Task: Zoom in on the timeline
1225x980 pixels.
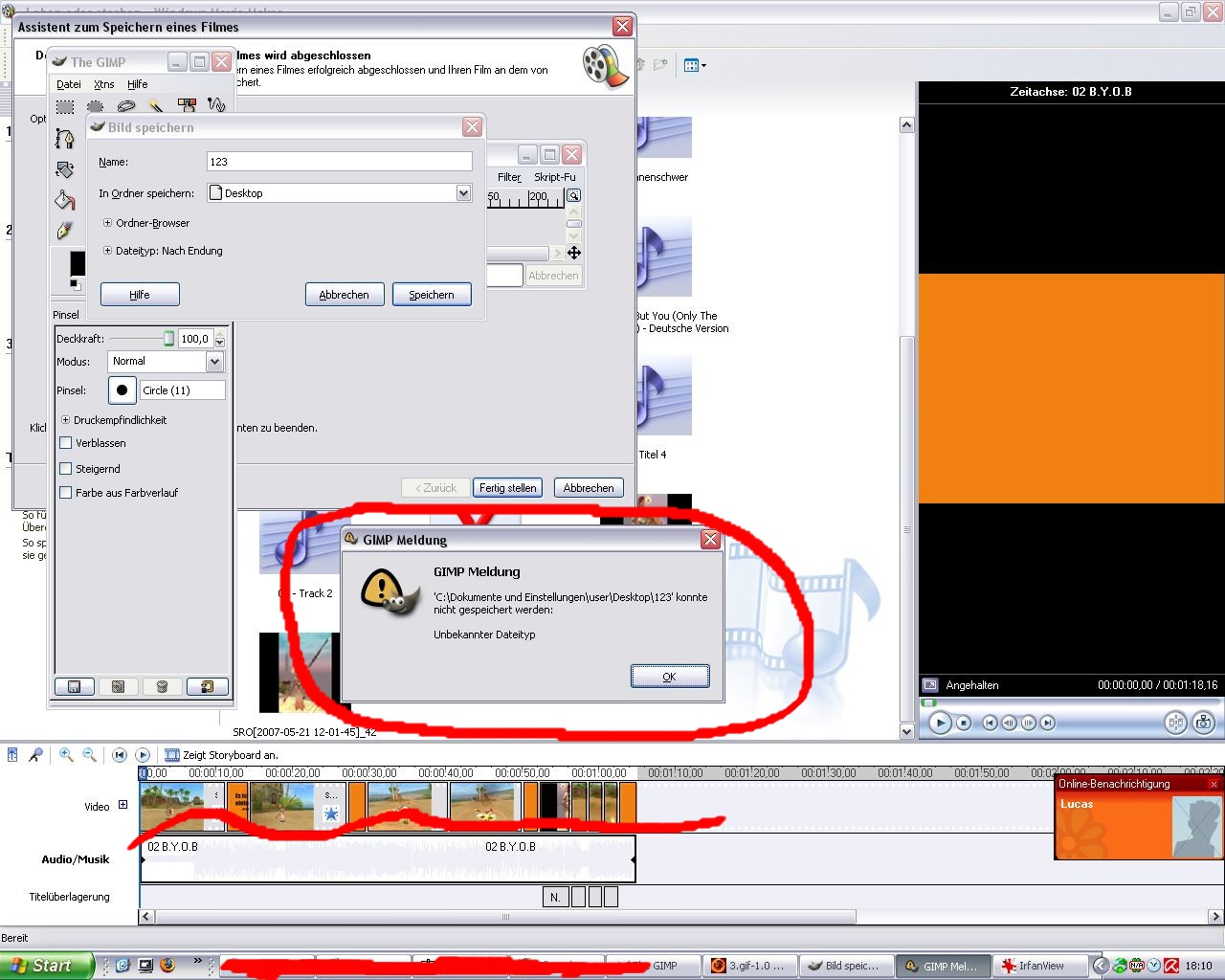Action: [66, 755]
